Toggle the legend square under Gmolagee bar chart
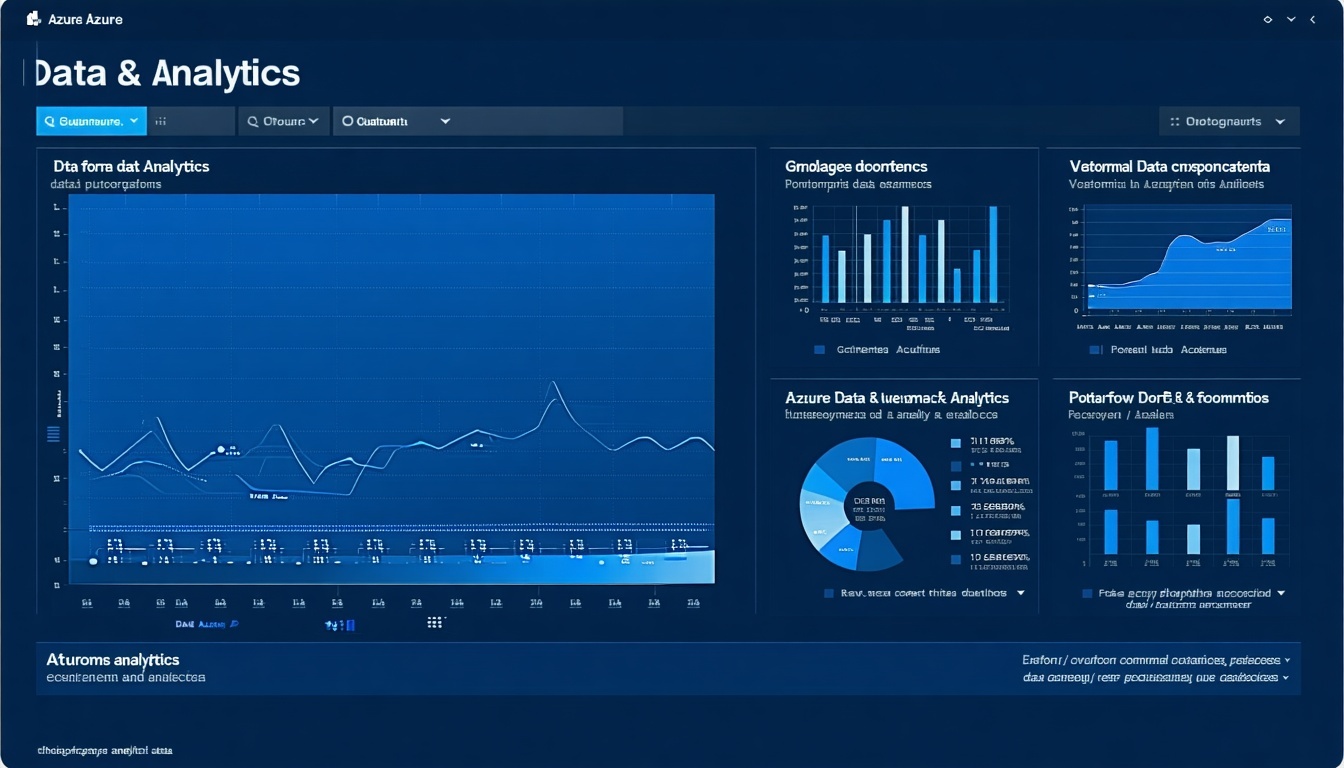Viewport: 1344px width, 768px height. click(820, 350)
